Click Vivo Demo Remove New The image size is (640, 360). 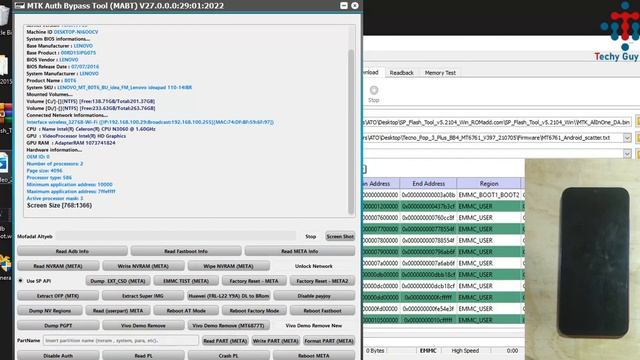(314, 326)
